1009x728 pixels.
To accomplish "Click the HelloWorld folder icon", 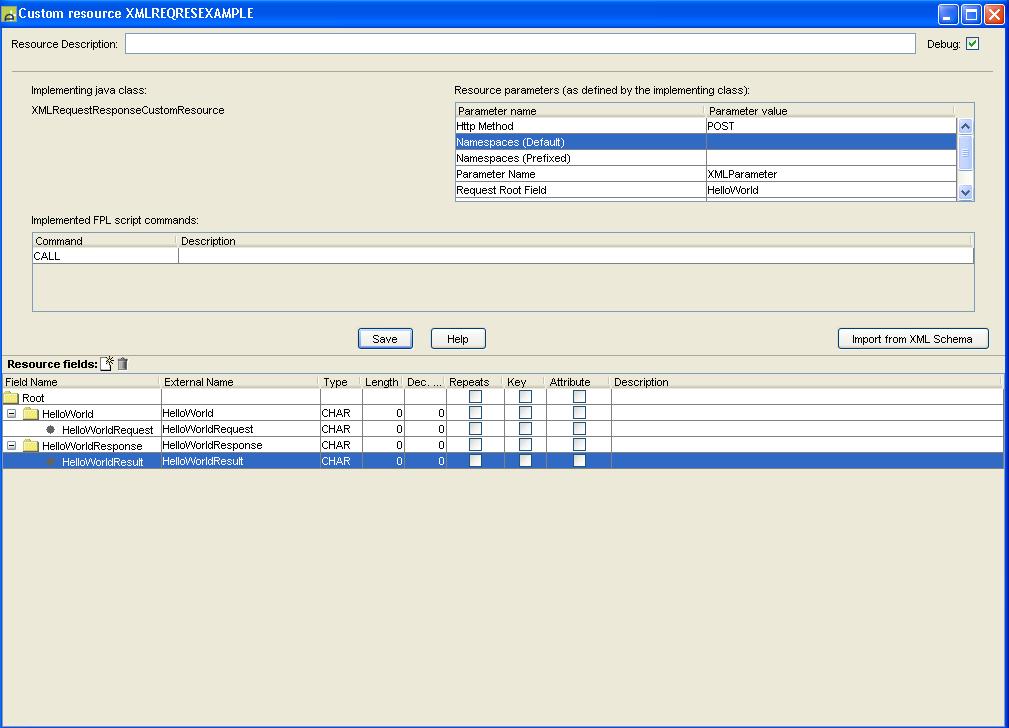I will 31,414.
